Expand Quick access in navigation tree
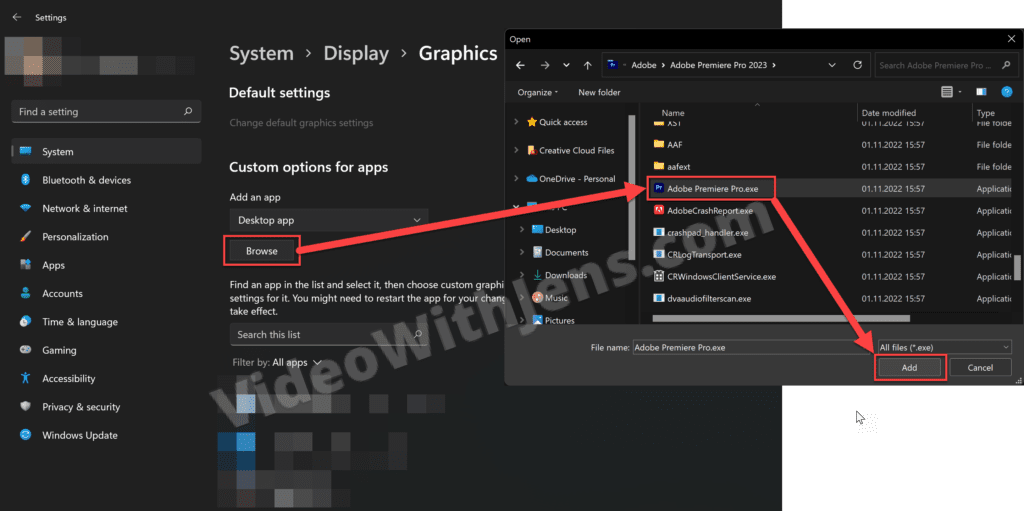Image resolution: width=1024 pixels, height=511 pixels. pos(517,122)
